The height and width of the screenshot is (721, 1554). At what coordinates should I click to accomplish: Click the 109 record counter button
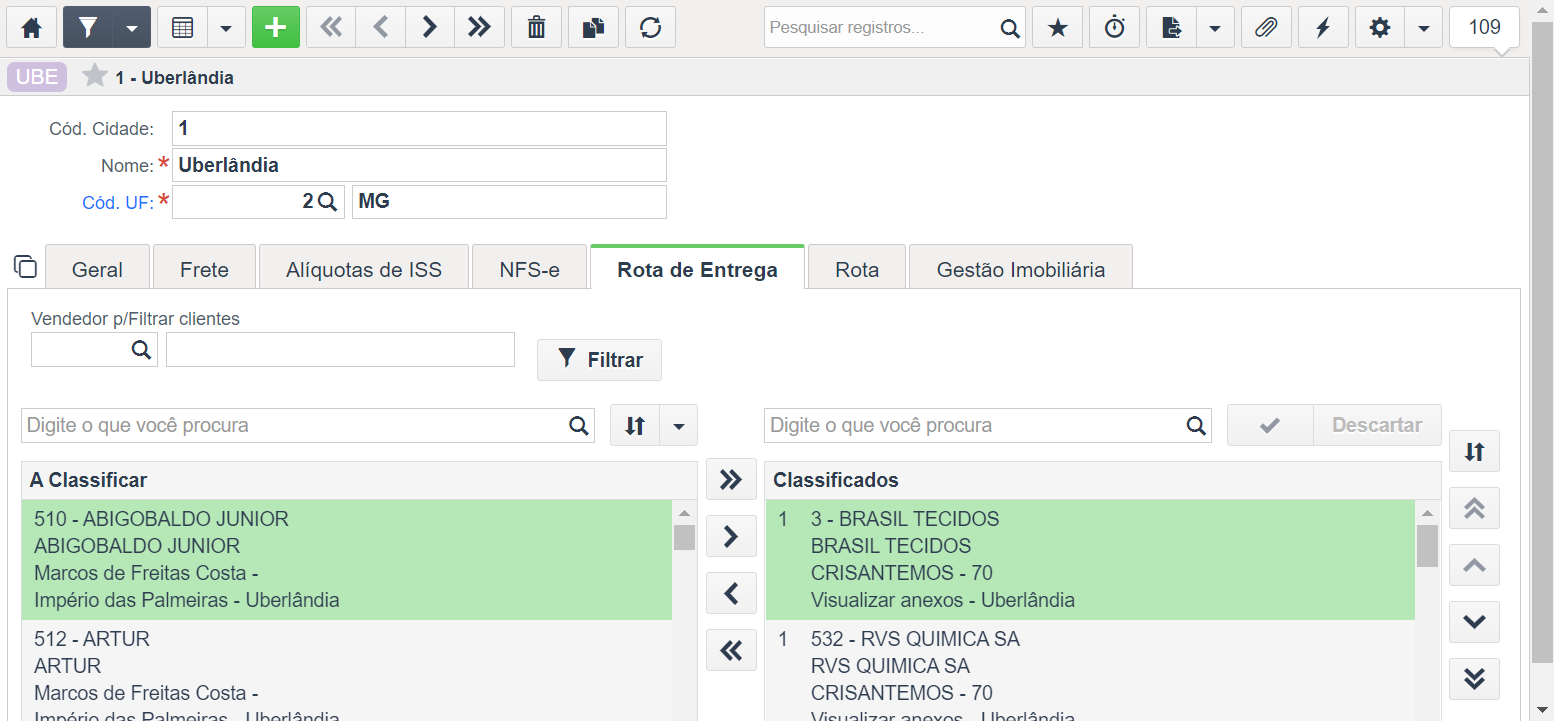coord(1485,27)
